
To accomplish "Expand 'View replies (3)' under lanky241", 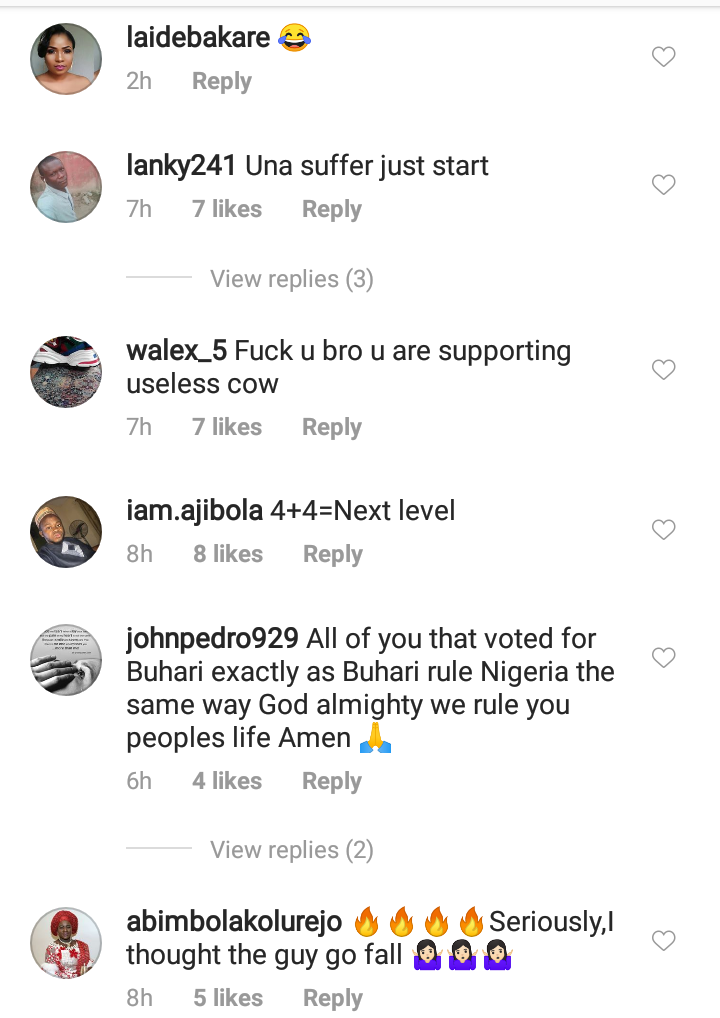I will (291, 279).
